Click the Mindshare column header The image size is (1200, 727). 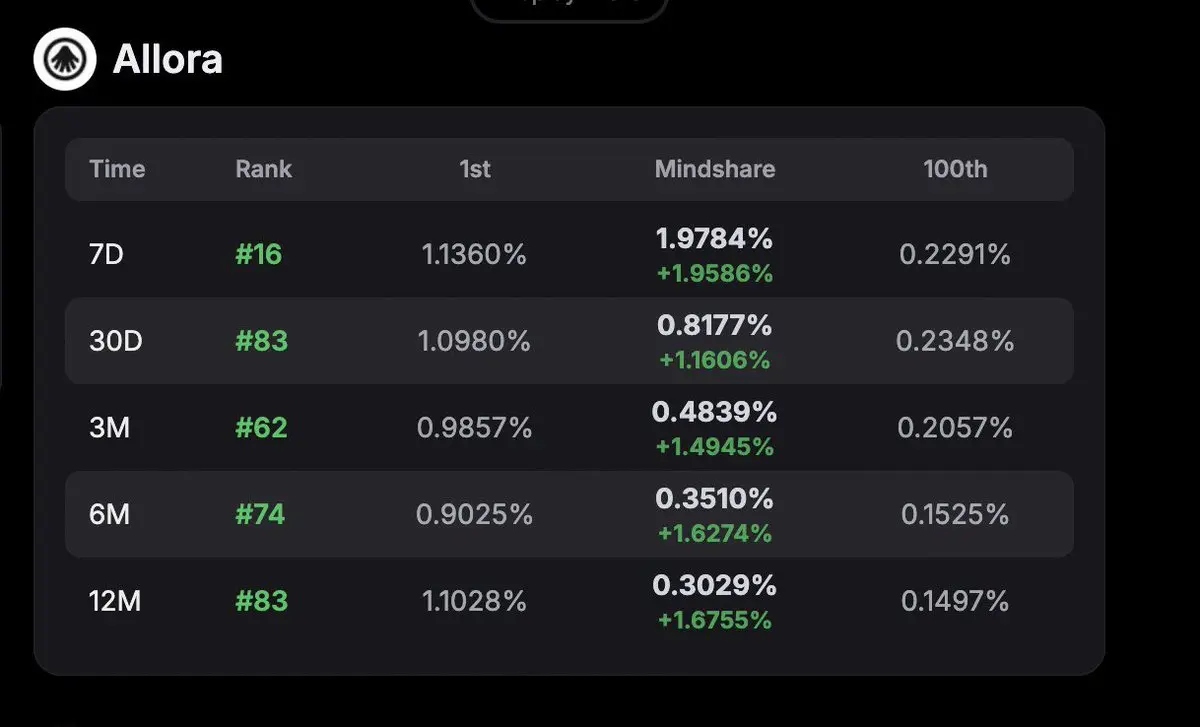[x=715, y=169]
